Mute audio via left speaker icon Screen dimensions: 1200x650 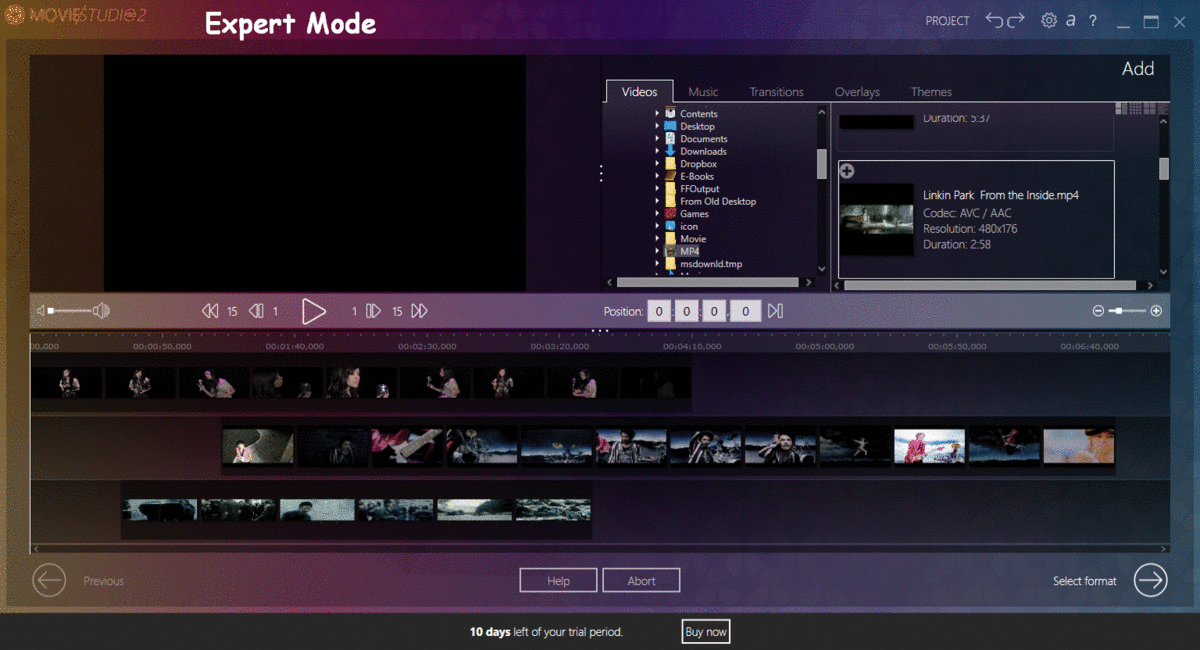point(41,311)
